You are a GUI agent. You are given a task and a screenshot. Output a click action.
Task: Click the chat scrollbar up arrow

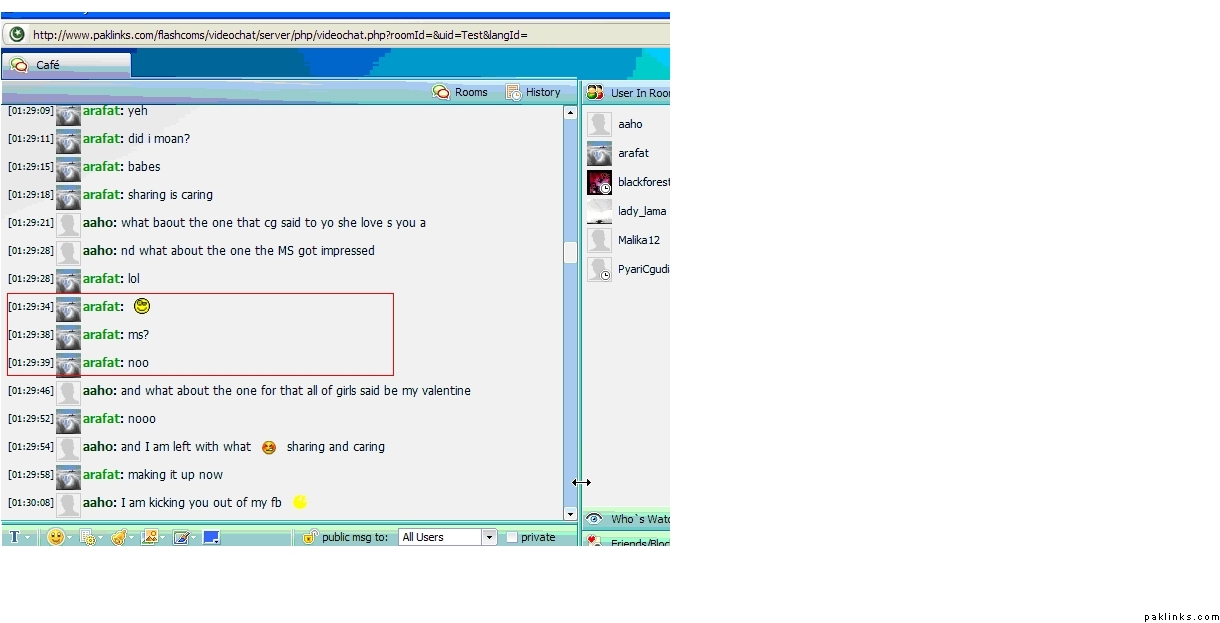pos(570,113)
